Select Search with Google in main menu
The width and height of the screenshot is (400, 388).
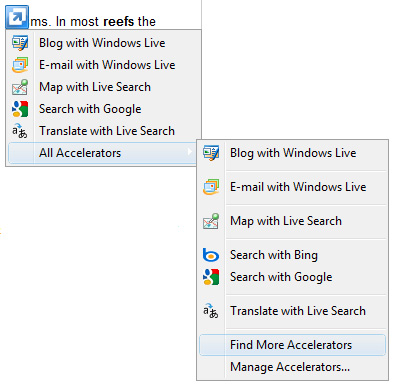pyautogui.click(x=104, y=109)
